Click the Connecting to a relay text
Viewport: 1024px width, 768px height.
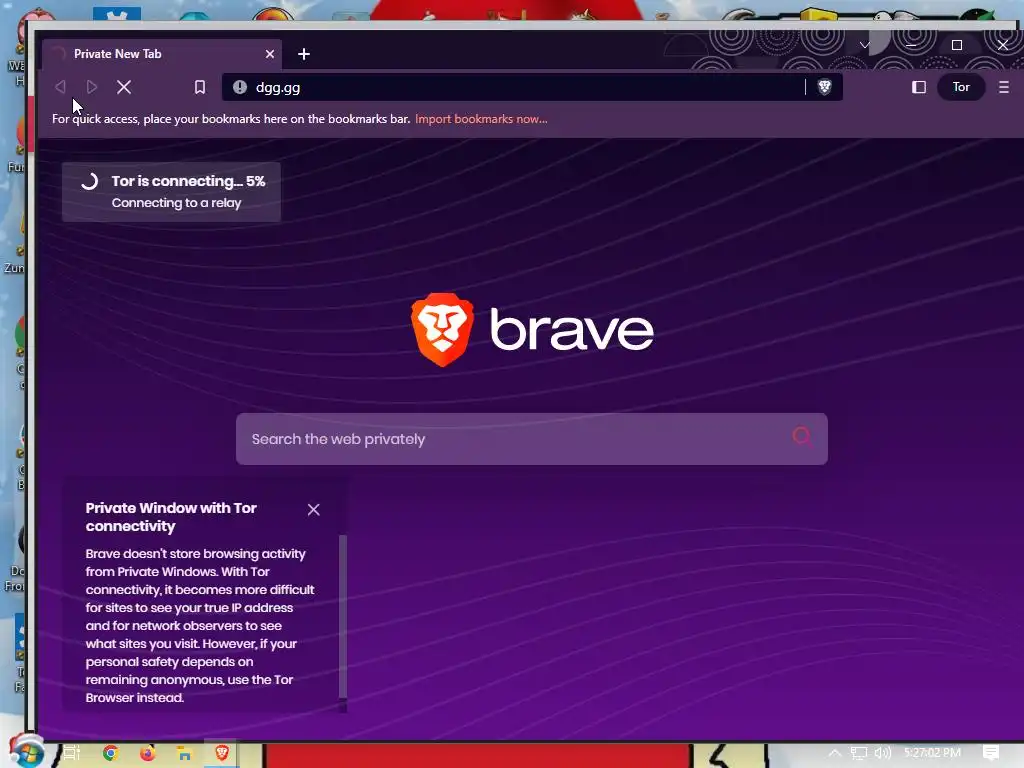(x=176, y=202)
